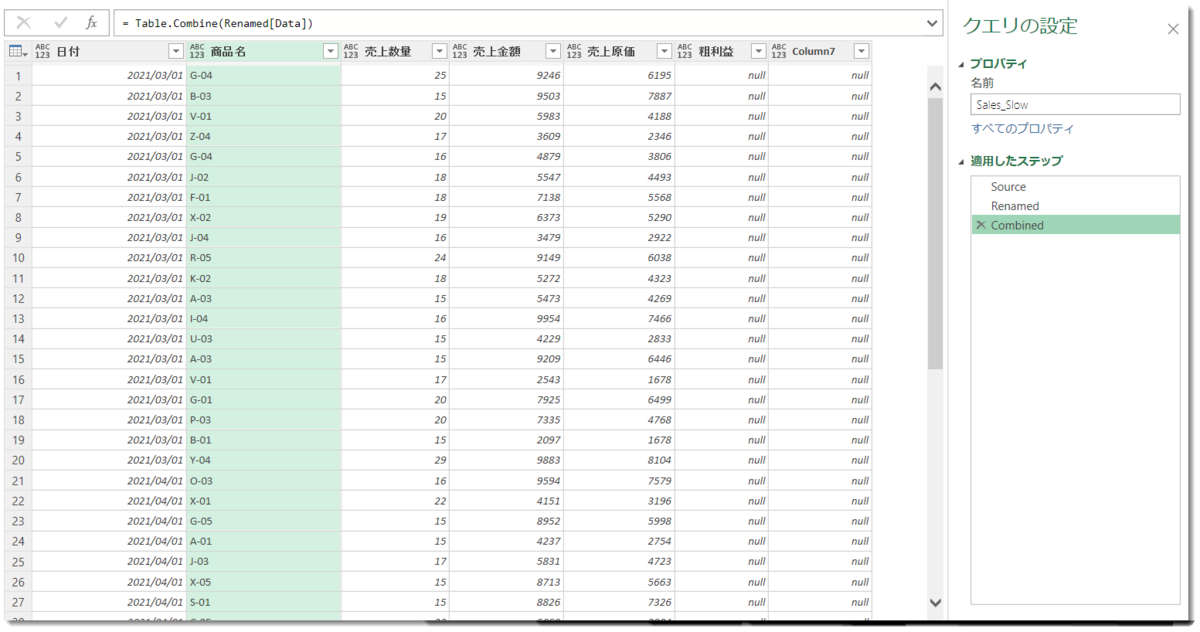Change data type icon of 日付 column
Screen dimensions: 1200x632
[x=43, y=51]
